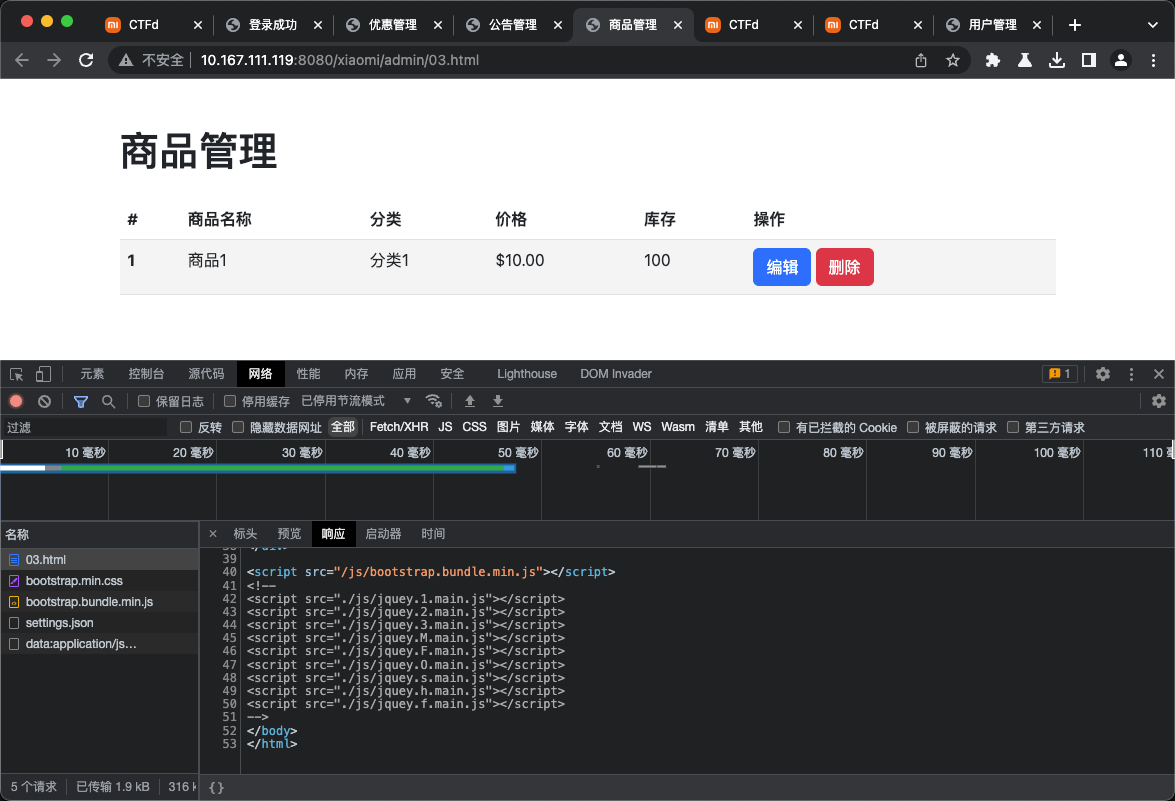Pretty-print the response using the {} icon
The width and height of the screenshot is (1175, 801).
(215, 786)
